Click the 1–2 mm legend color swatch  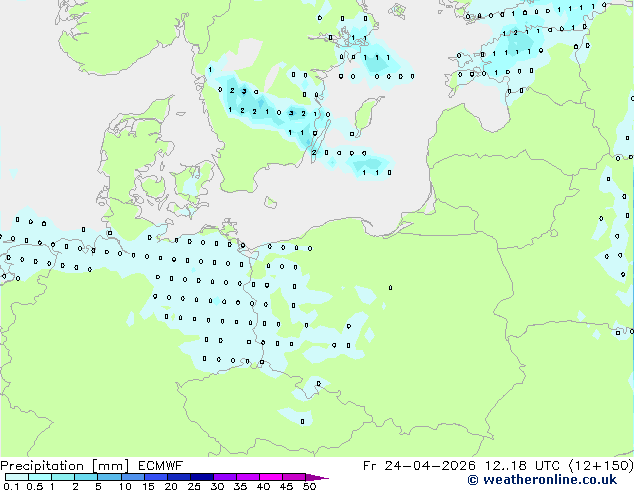click(x=63, y=477)
